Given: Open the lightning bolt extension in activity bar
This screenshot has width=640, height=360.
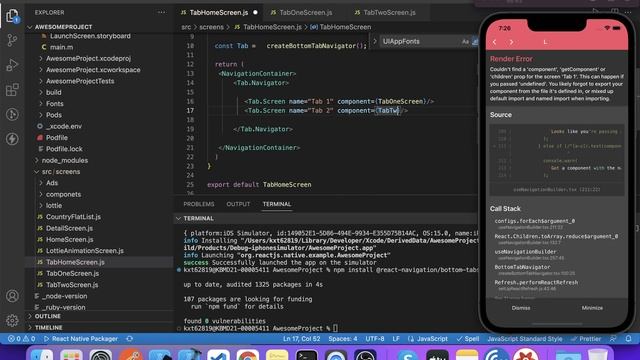Looking at the screenshot, I should (12, 139).
